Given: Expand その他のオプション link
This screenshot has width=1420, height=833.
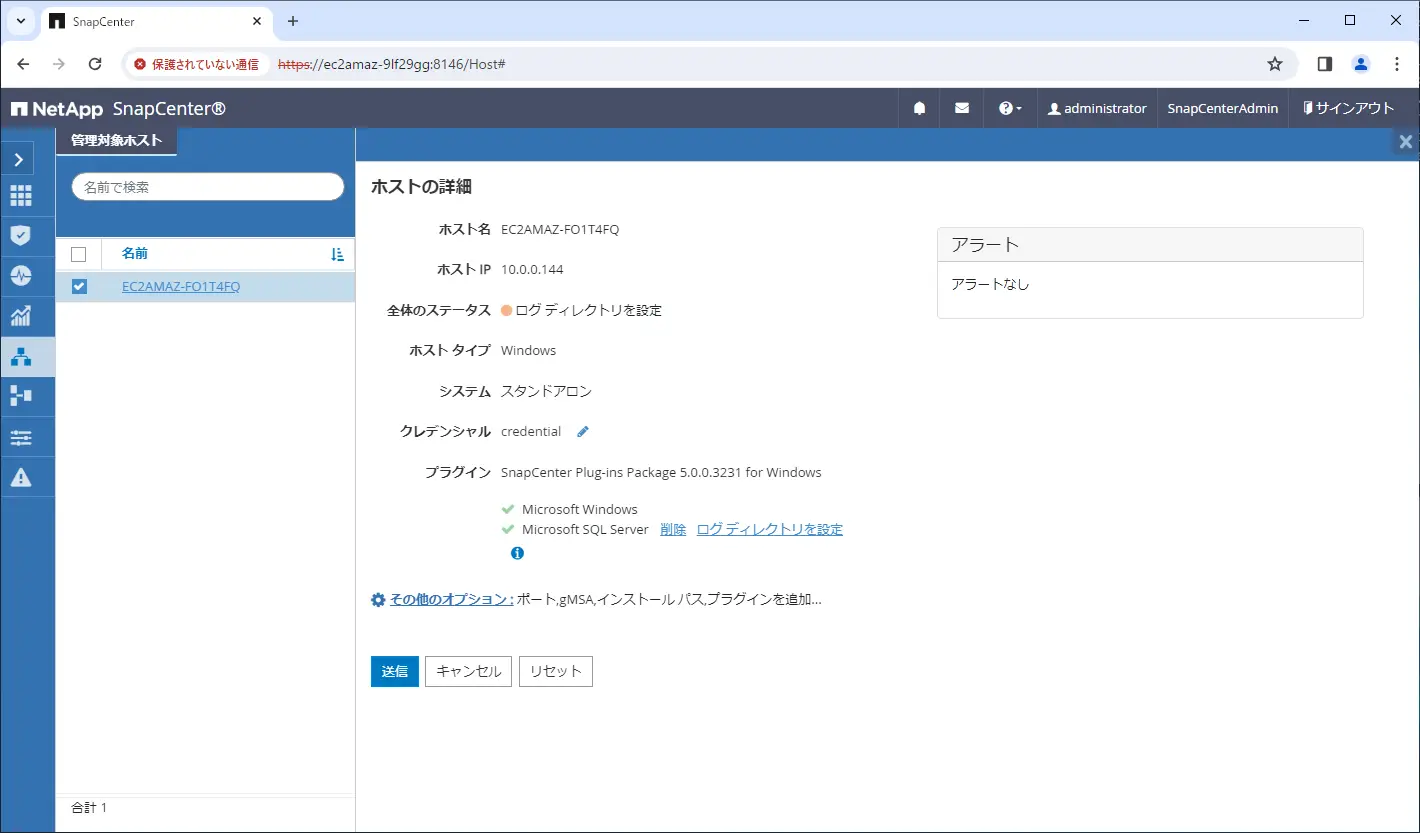Looking at the screenshot, I should 451,599.
